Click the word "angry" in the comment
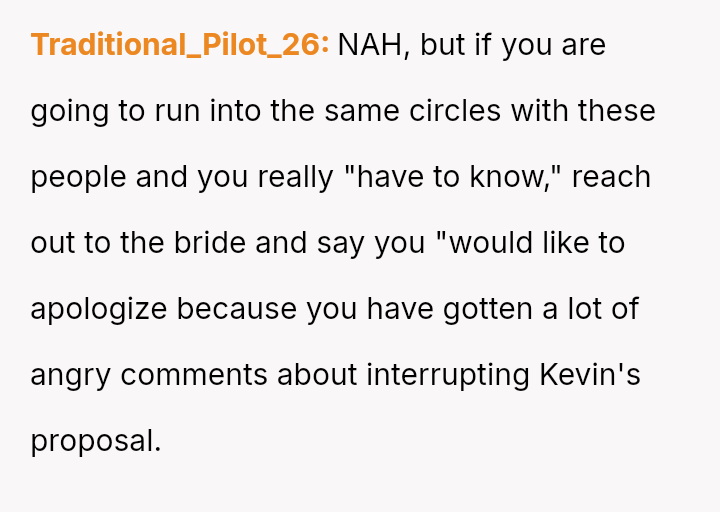The height and width of the screenshot is (512, 720). (71, 374)
